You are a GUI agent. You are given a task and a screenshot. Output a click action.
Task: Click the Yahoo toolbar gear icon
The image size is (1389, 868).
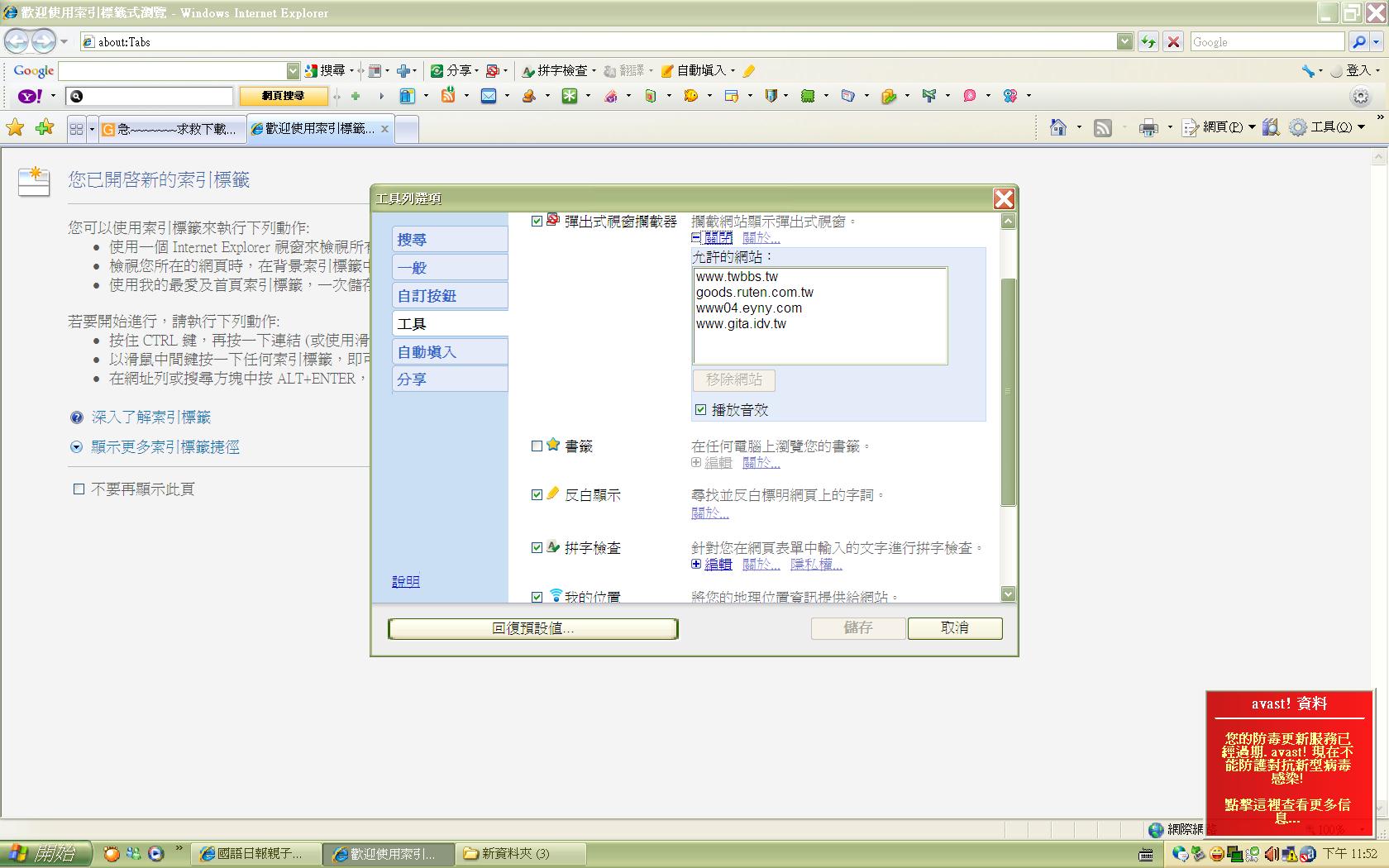(x=1360, y=96)
